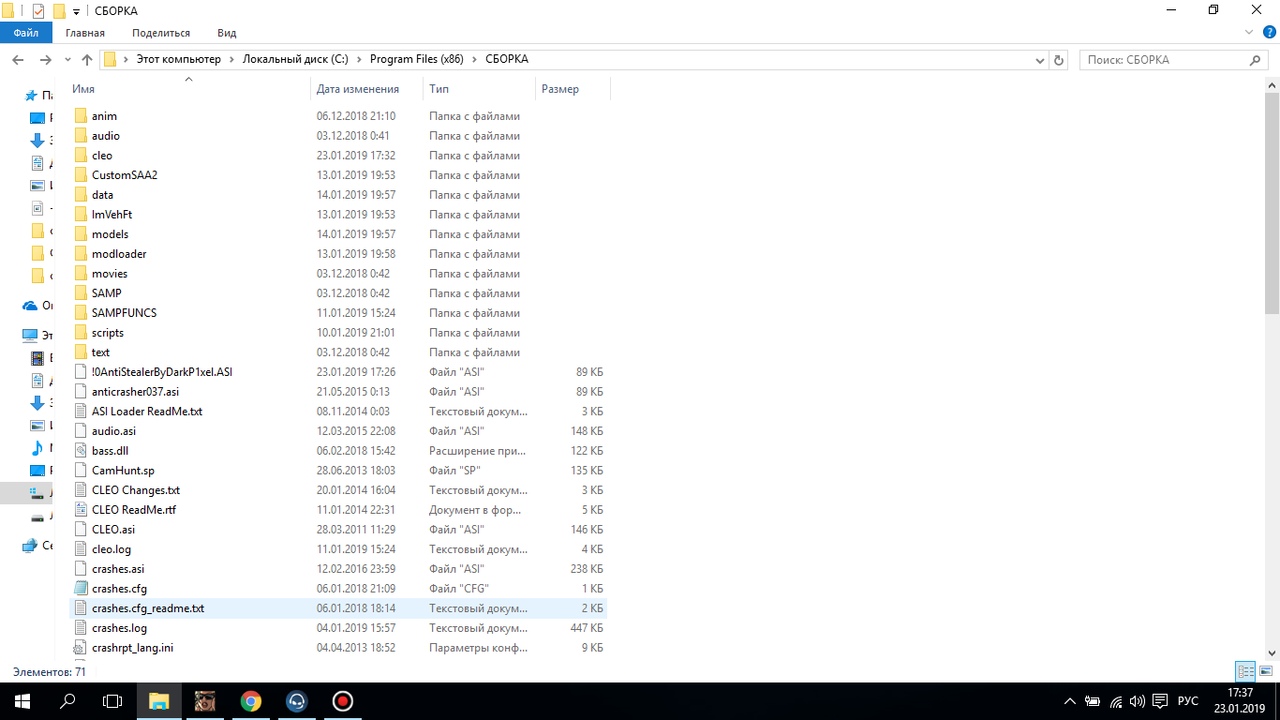Open the Файл ribbon tab
This screenshot has height=720, width=1280.
point(26,33)
